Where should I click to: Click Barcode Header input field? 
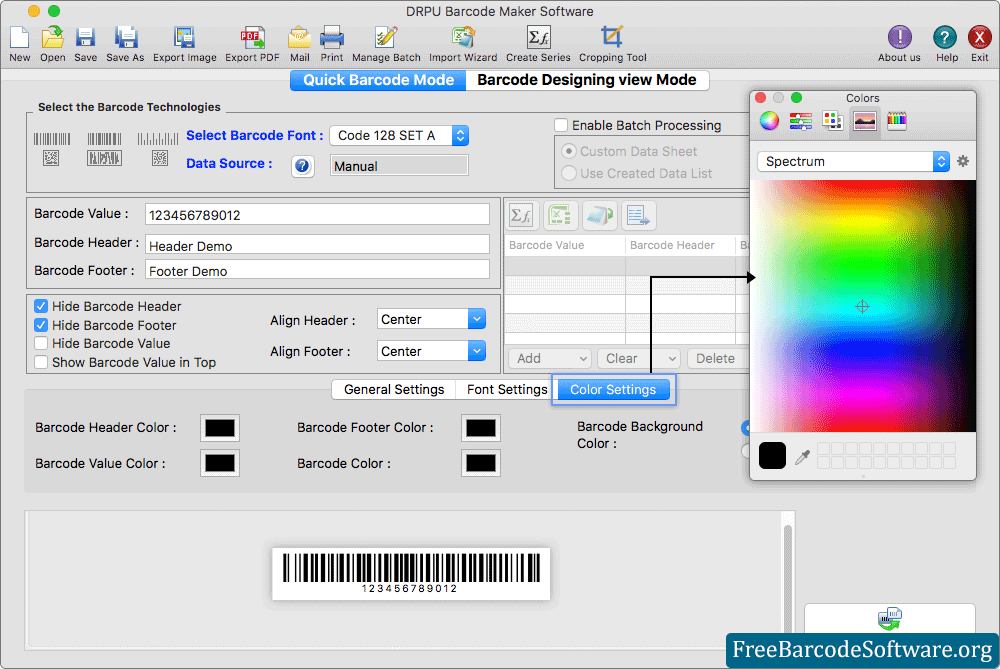coord(317,246)
